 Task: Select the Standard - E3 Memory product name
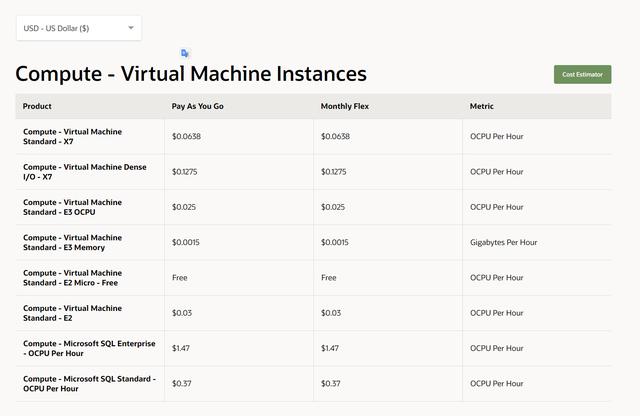(72, 242)
